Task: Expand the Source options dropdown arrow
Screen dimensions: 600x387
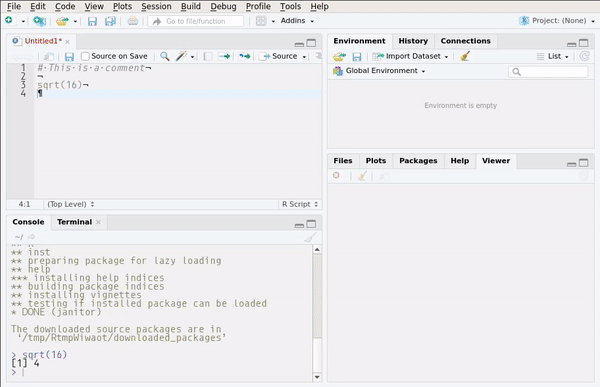Action: pyautogui.click(x=304, y=57)
